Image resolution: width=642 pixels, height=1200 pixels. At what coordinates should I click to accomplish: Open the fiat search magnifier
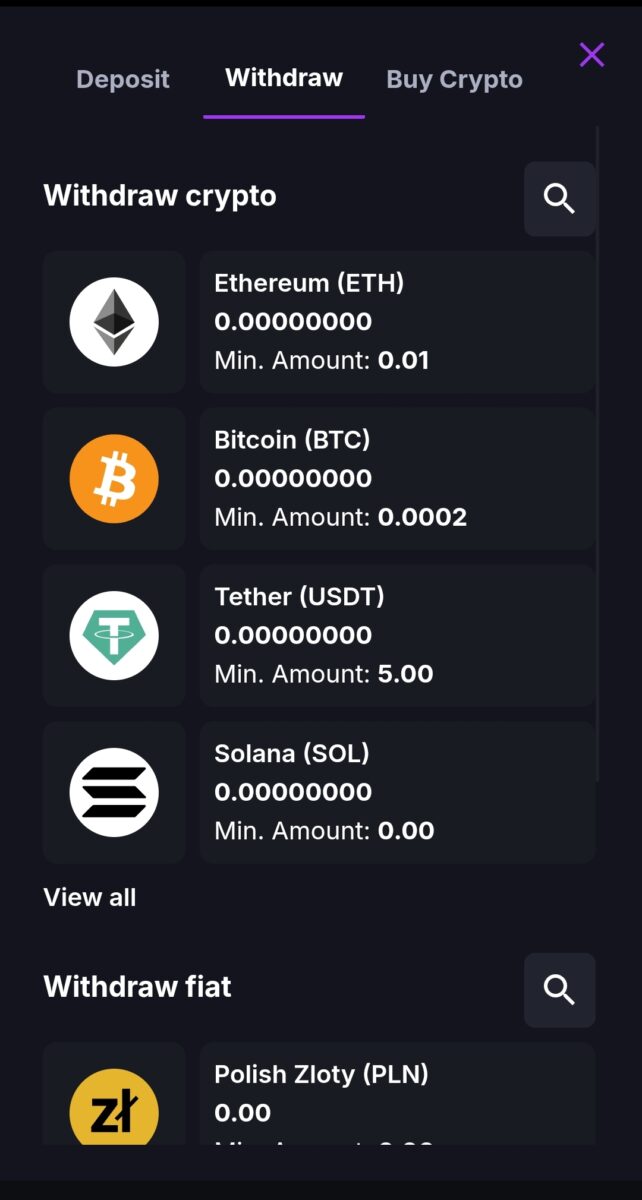tap(559, 990)
